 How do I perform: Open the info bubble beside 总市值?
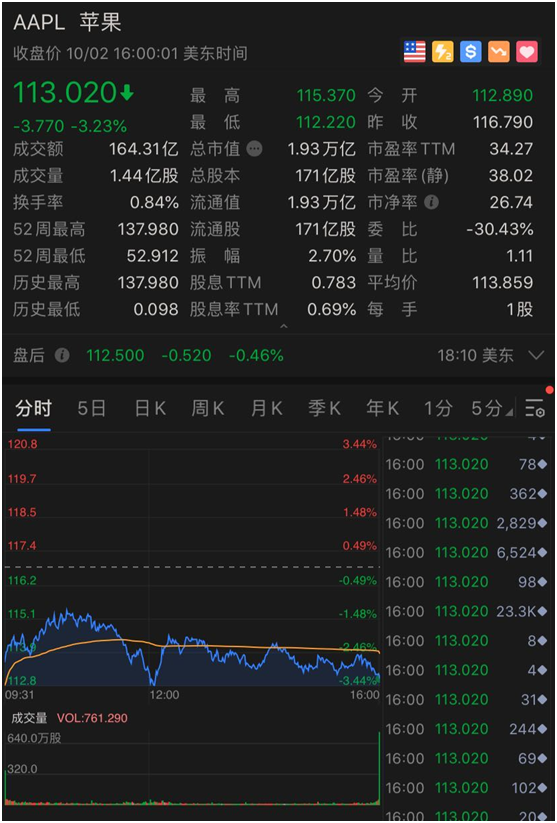click(x=255, y=149)
